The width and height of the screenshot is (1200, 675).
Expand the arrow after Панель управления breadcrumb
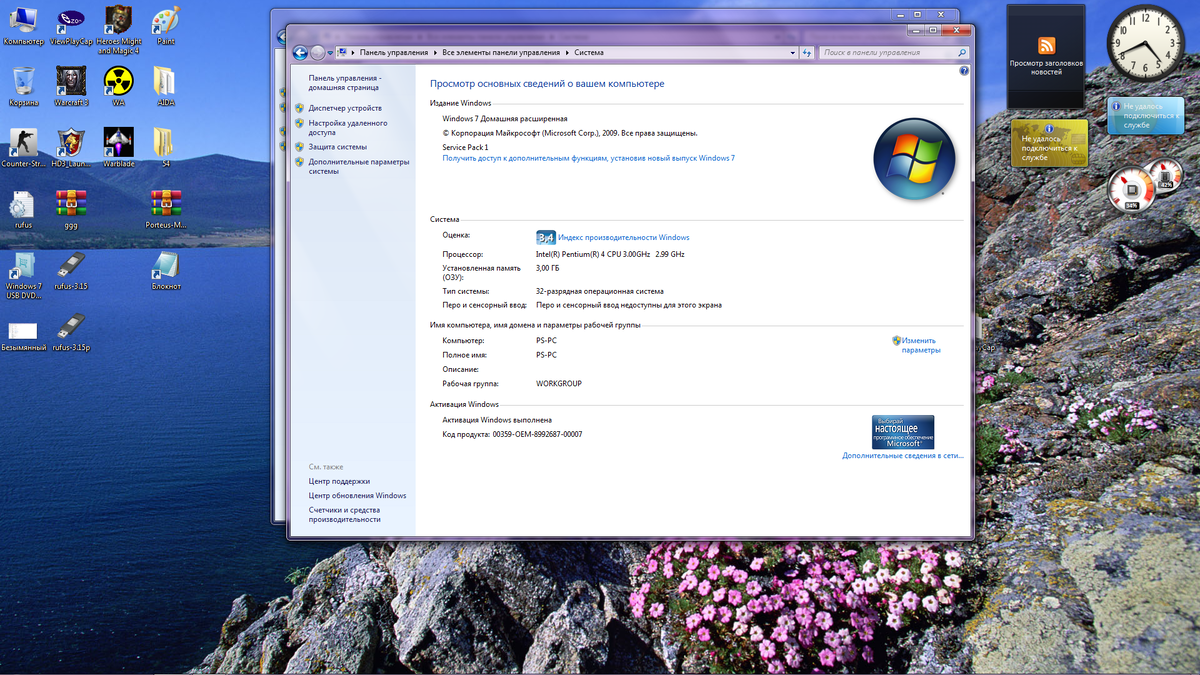pyautogui.click(x=436, y=52)
